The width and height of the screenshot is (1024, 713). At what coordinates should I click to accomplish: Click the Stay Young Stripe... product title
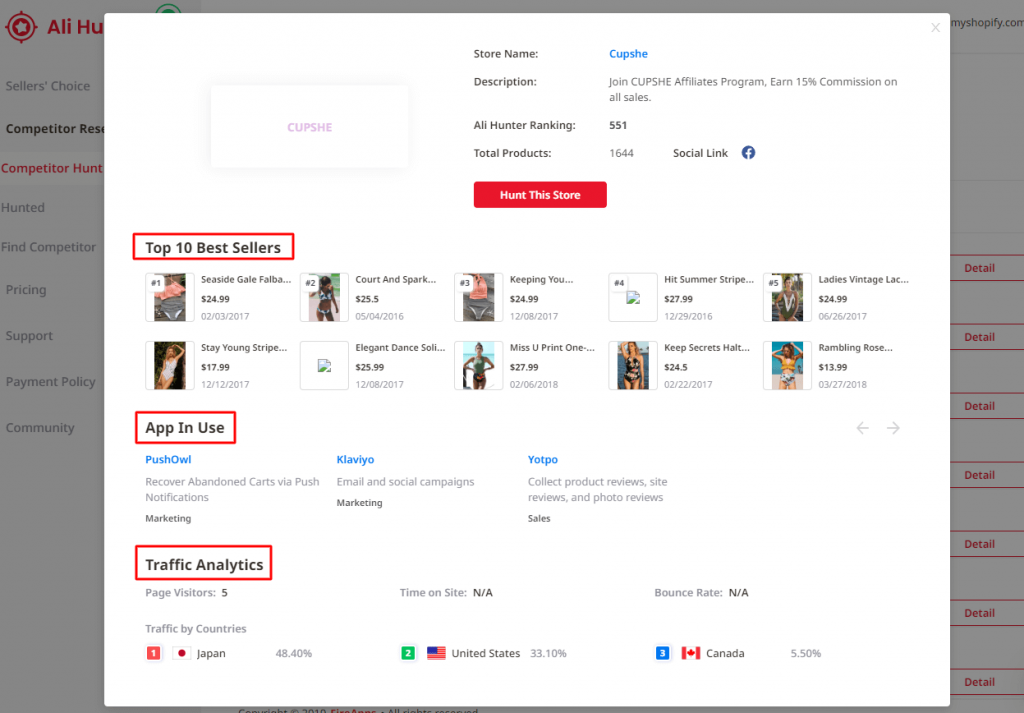(x=244, y=348)
